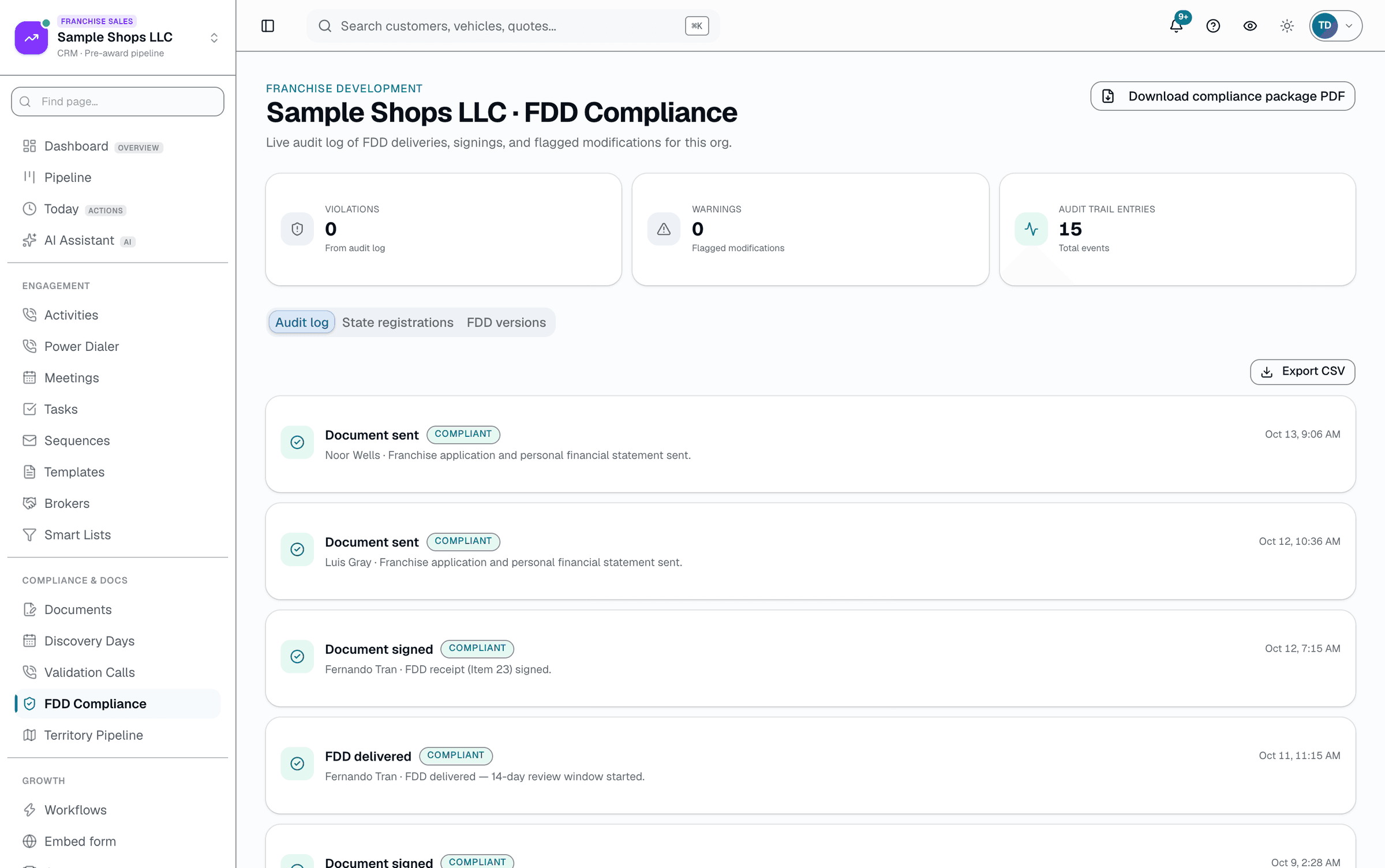1385x868 pixels.
Task: Open Today actions page
Action: [x=118, y=209]
